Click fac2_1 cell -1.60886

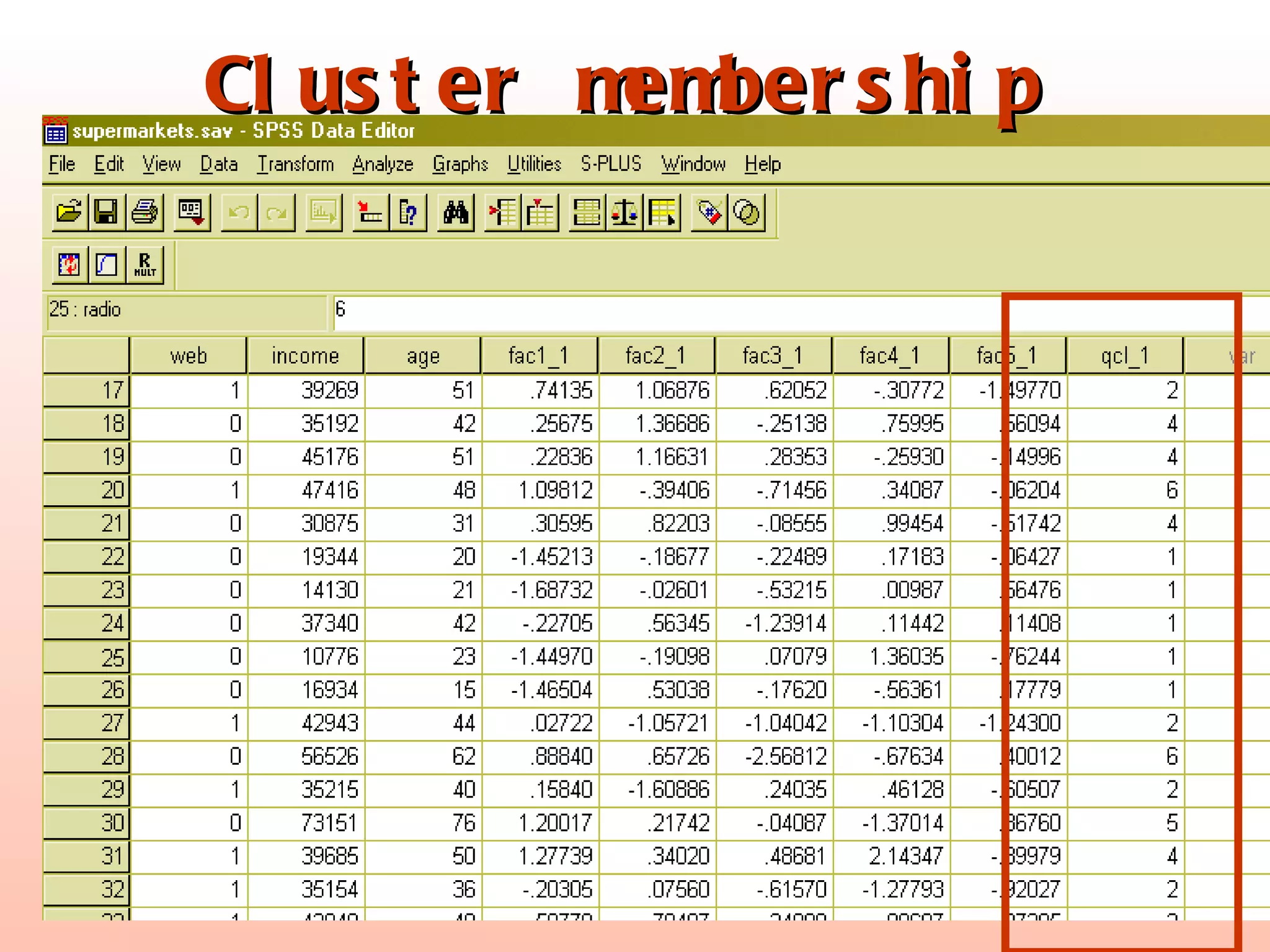(657, 790)
